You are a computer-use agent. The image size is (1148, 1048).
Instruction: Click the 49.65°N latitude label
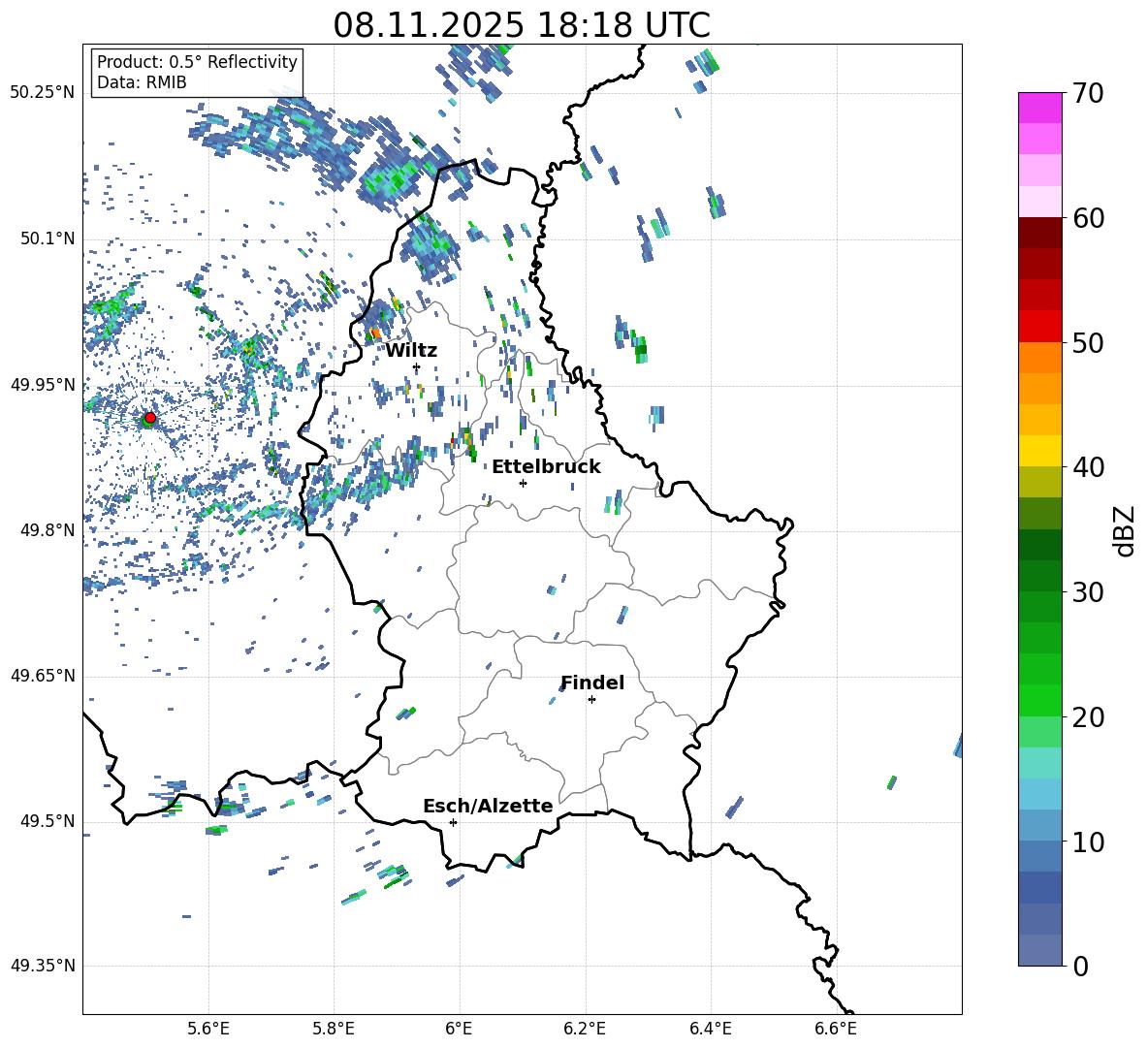(x=43, y=676)
